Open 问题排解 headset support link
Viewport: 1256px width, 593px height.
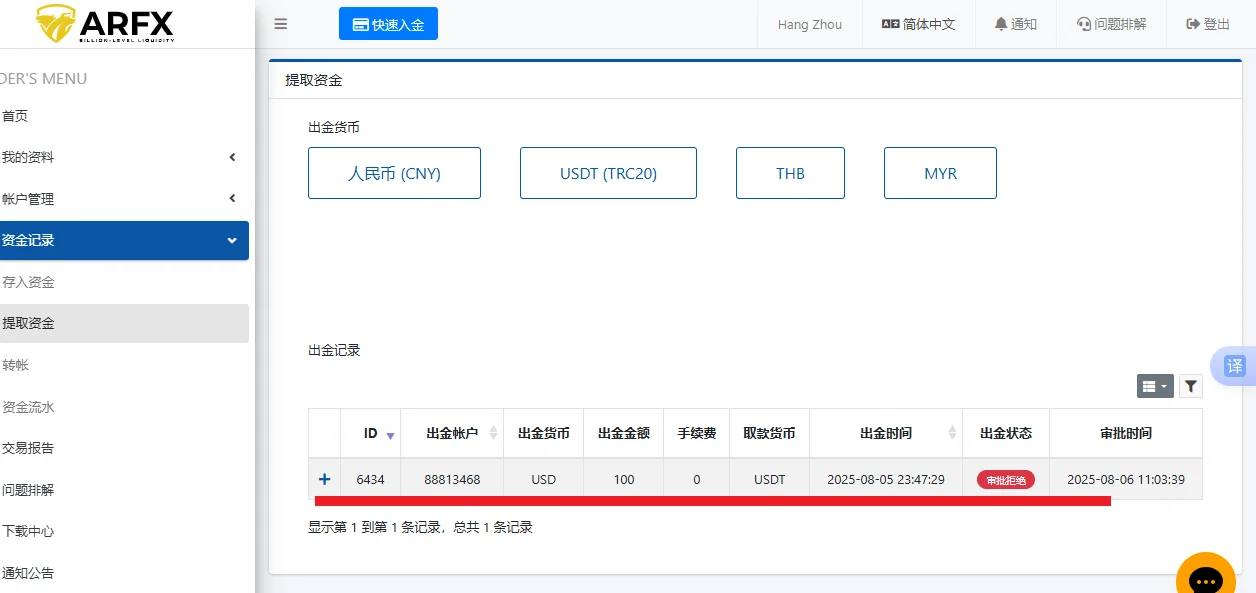[x=1111, y=25]
